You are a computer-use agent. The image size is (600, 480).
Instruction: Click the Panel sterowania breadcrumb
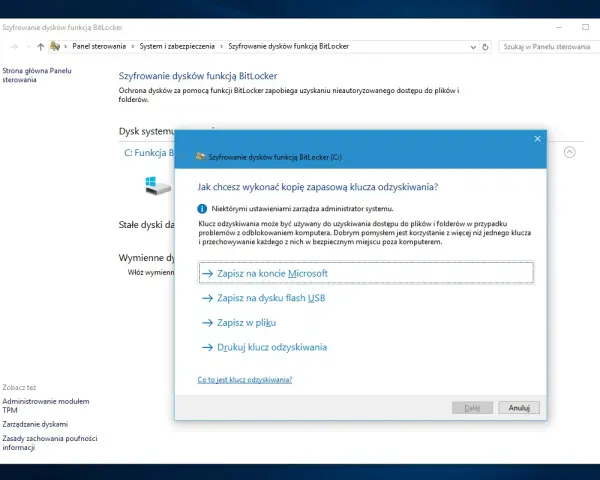(99, 46)
